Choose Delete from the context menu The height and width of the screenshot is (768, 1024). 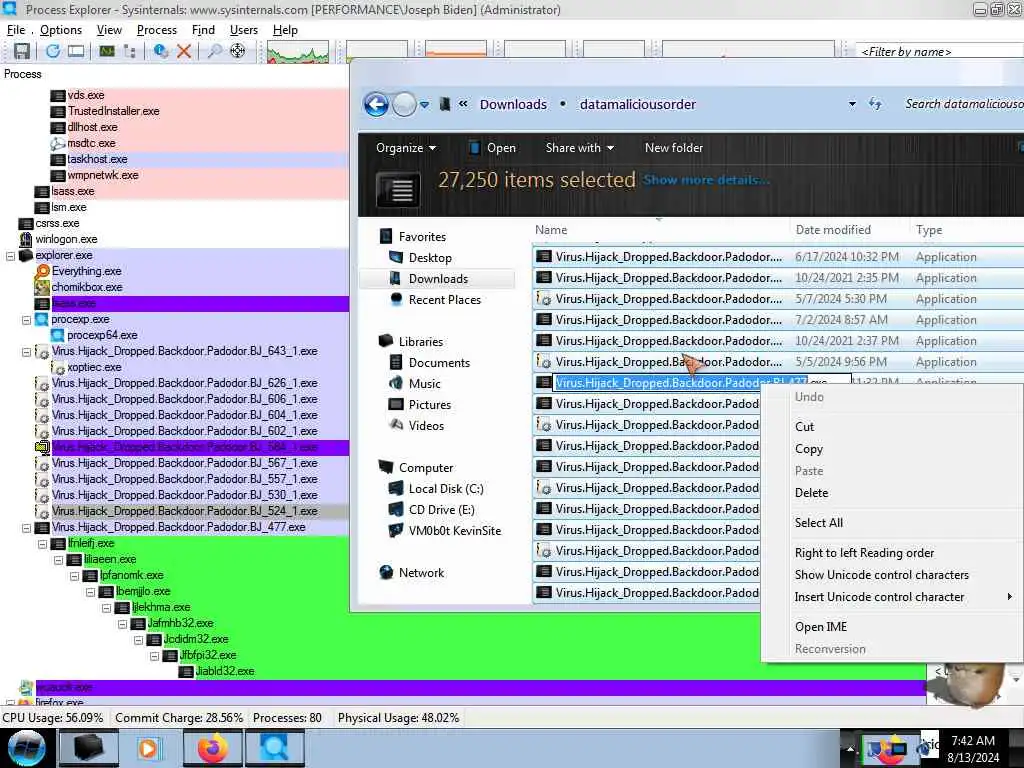(x=892, y=493)
